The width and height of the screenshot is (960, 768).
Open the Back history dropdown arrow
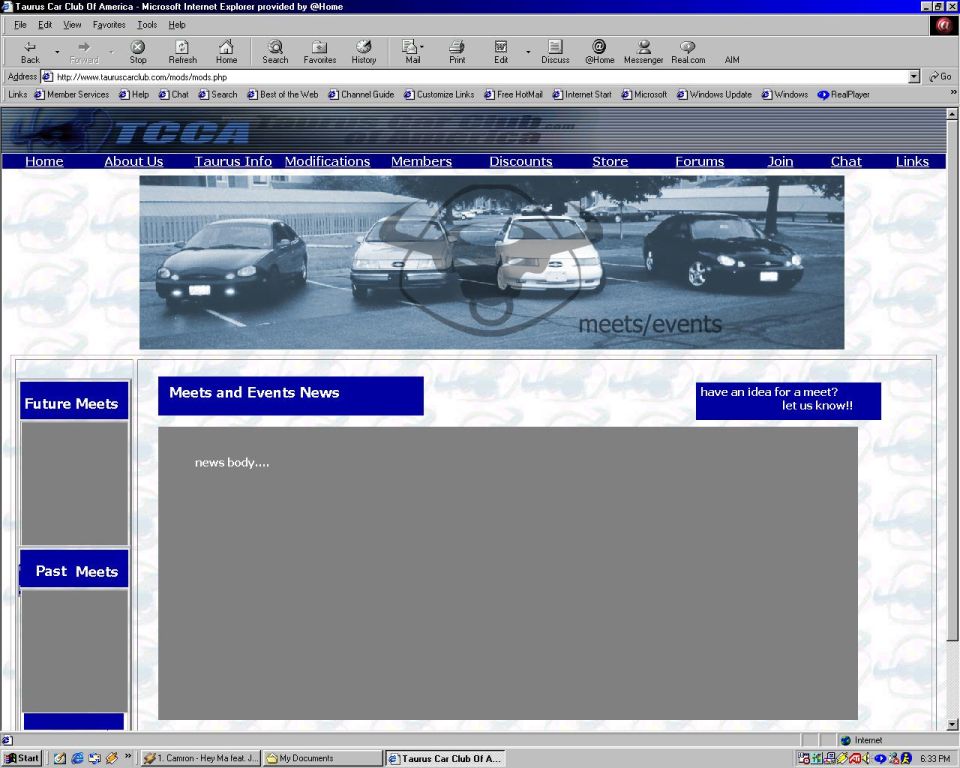(57, 53)
